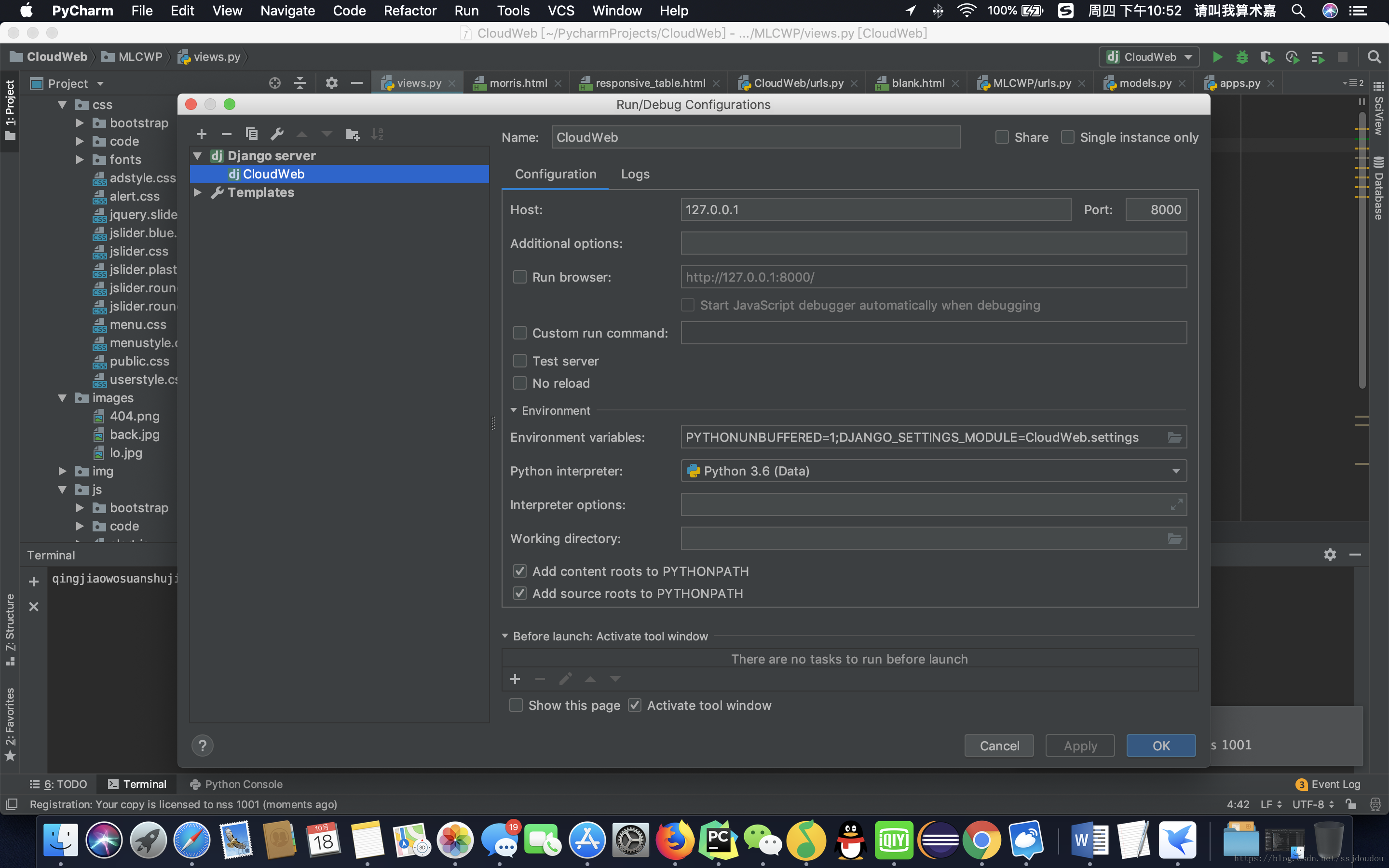
Task: Switch to morris.html editor tab
Action: 517,83
